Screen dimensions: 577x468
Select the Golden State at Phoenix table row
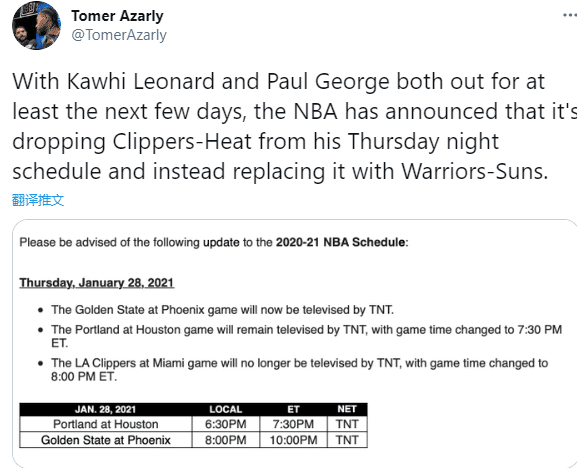[x=193, y=440]
